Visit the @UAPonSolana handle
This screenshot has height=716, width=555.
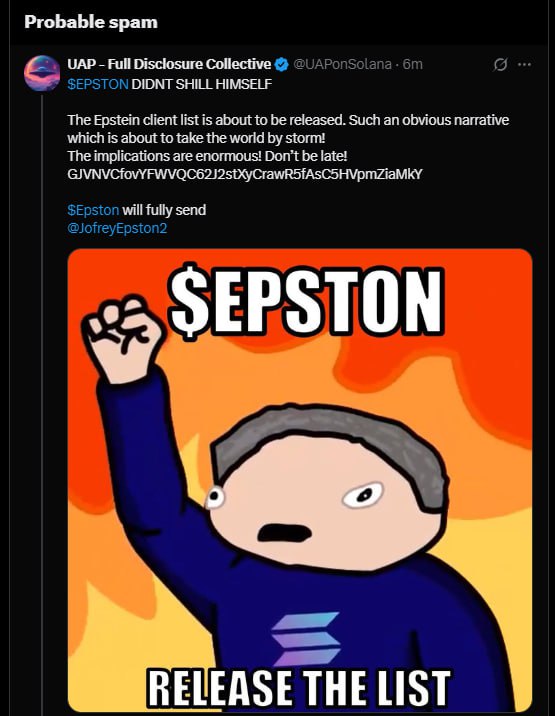[x=342, y=64]
